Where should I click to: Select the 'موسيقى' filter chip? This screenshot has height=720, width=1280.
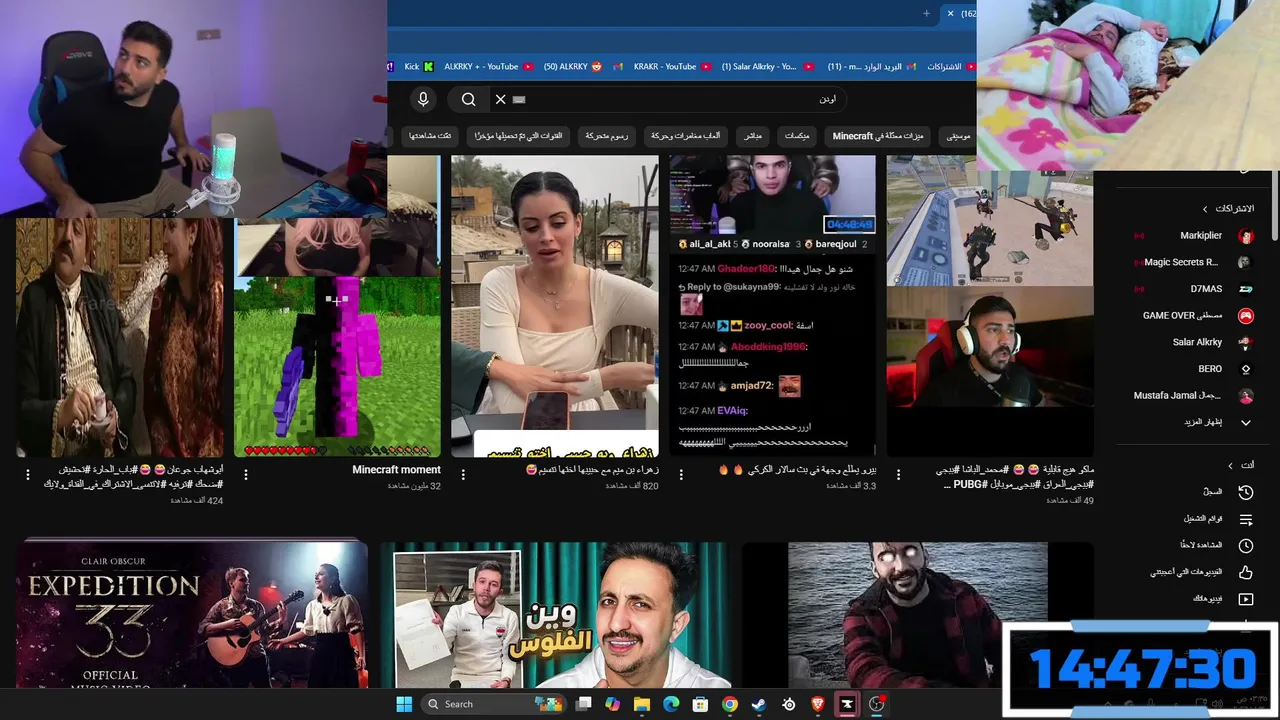958,136
